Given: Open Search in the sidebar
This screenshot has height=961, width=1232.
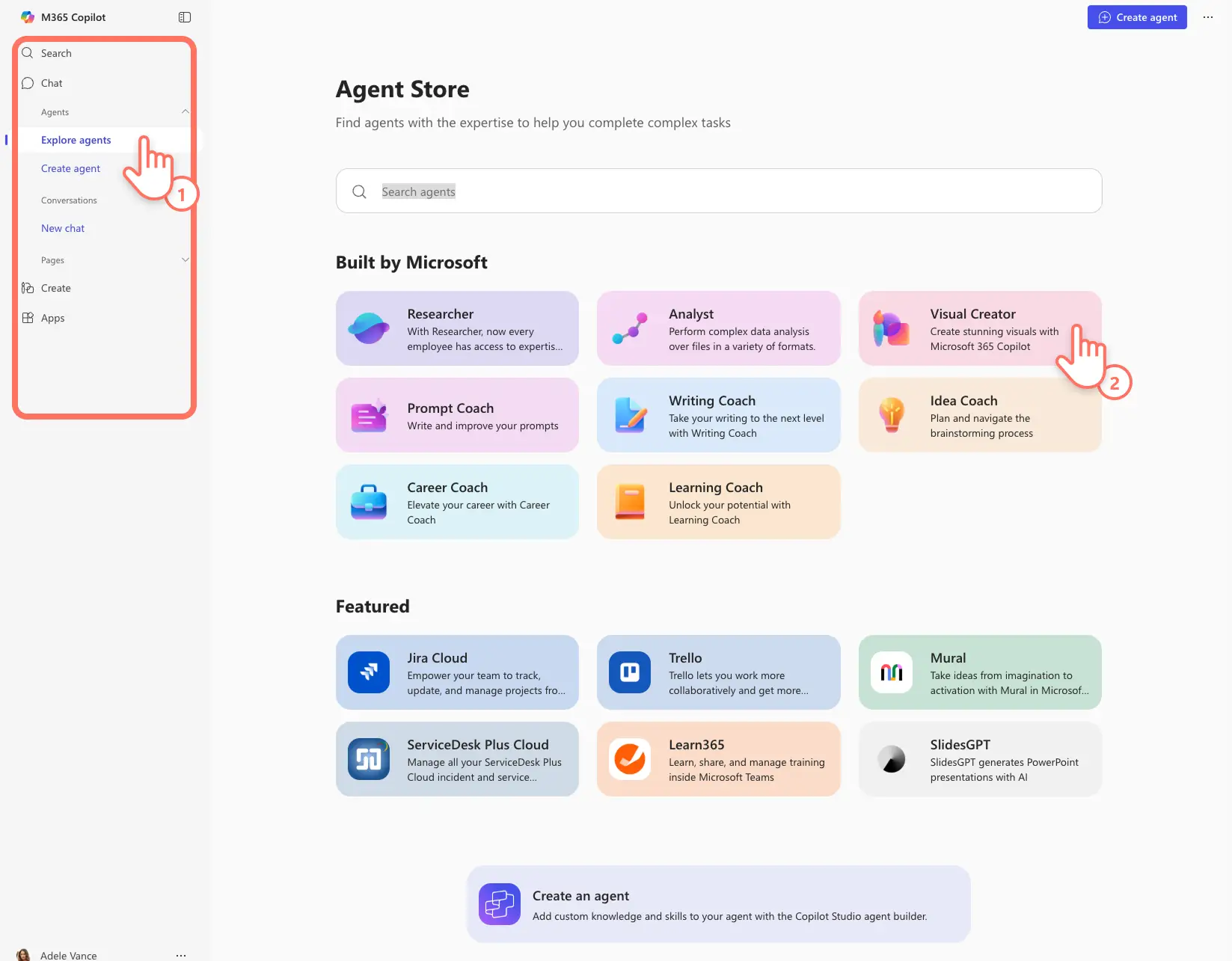Looking at the screenshot, I should pos(56,53).
